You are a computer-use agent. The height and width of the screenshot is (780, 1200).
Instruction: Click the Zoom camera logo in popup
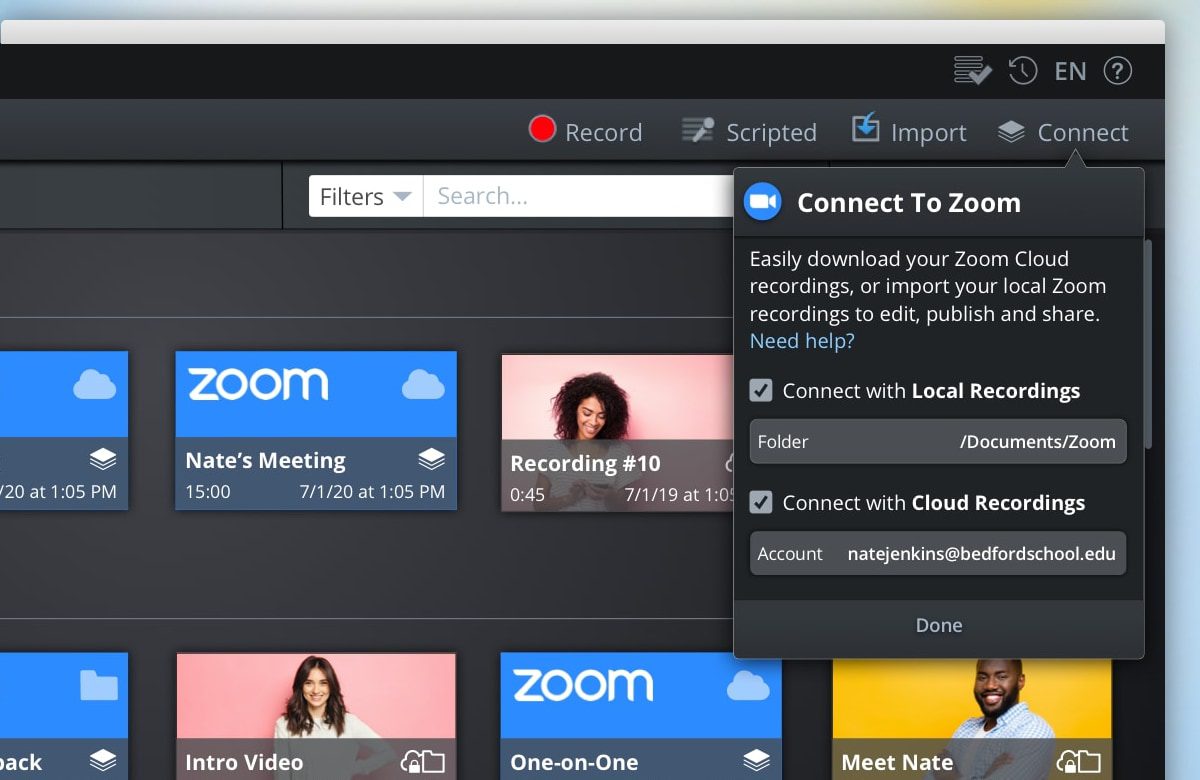pyautogui.click(x=763, y=202)
